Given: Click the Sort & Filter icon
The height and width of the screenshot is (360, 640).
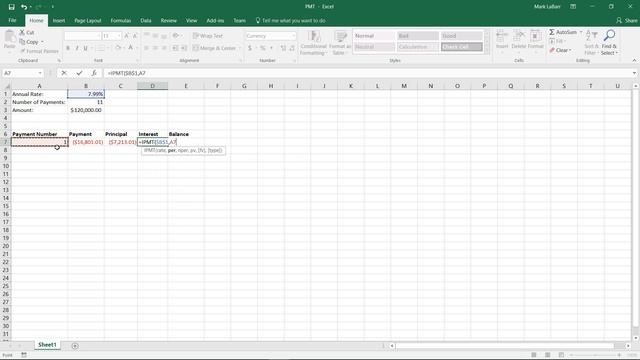Looking at the screenshot, I should click(x=591, y=36).
